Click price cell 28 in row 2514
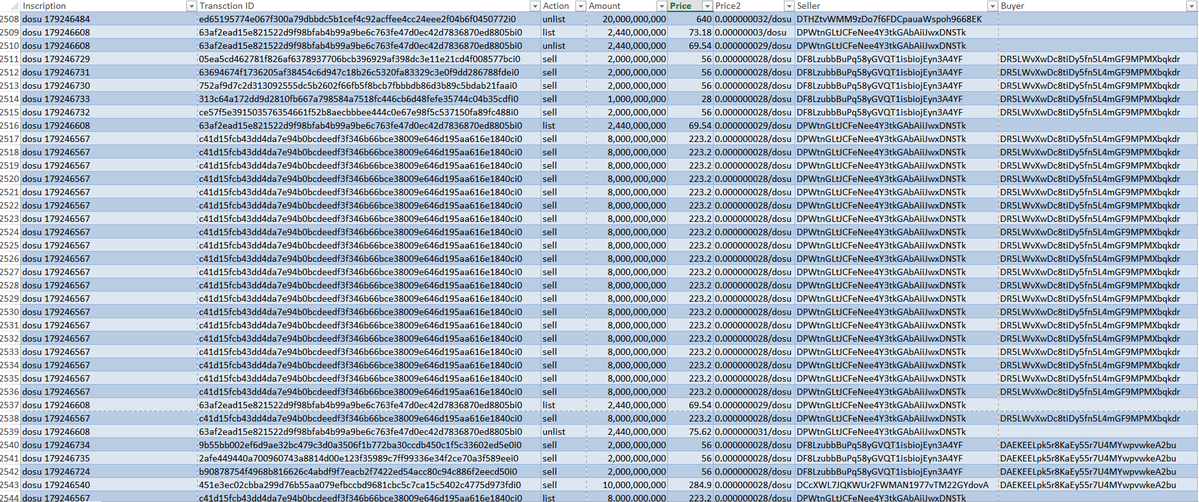The width and height of the screenshot is (1199, 502). point(690,99)
